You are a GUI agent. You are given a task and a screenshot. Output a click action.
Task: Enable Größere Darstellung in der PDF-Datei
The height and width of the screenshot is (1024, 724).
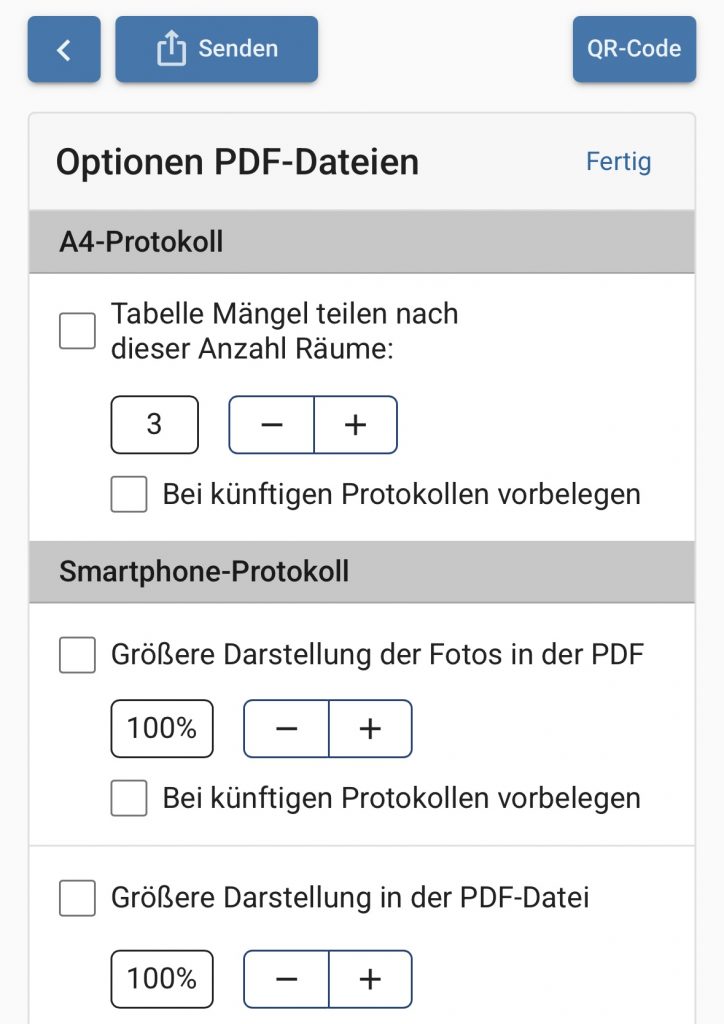77,898
